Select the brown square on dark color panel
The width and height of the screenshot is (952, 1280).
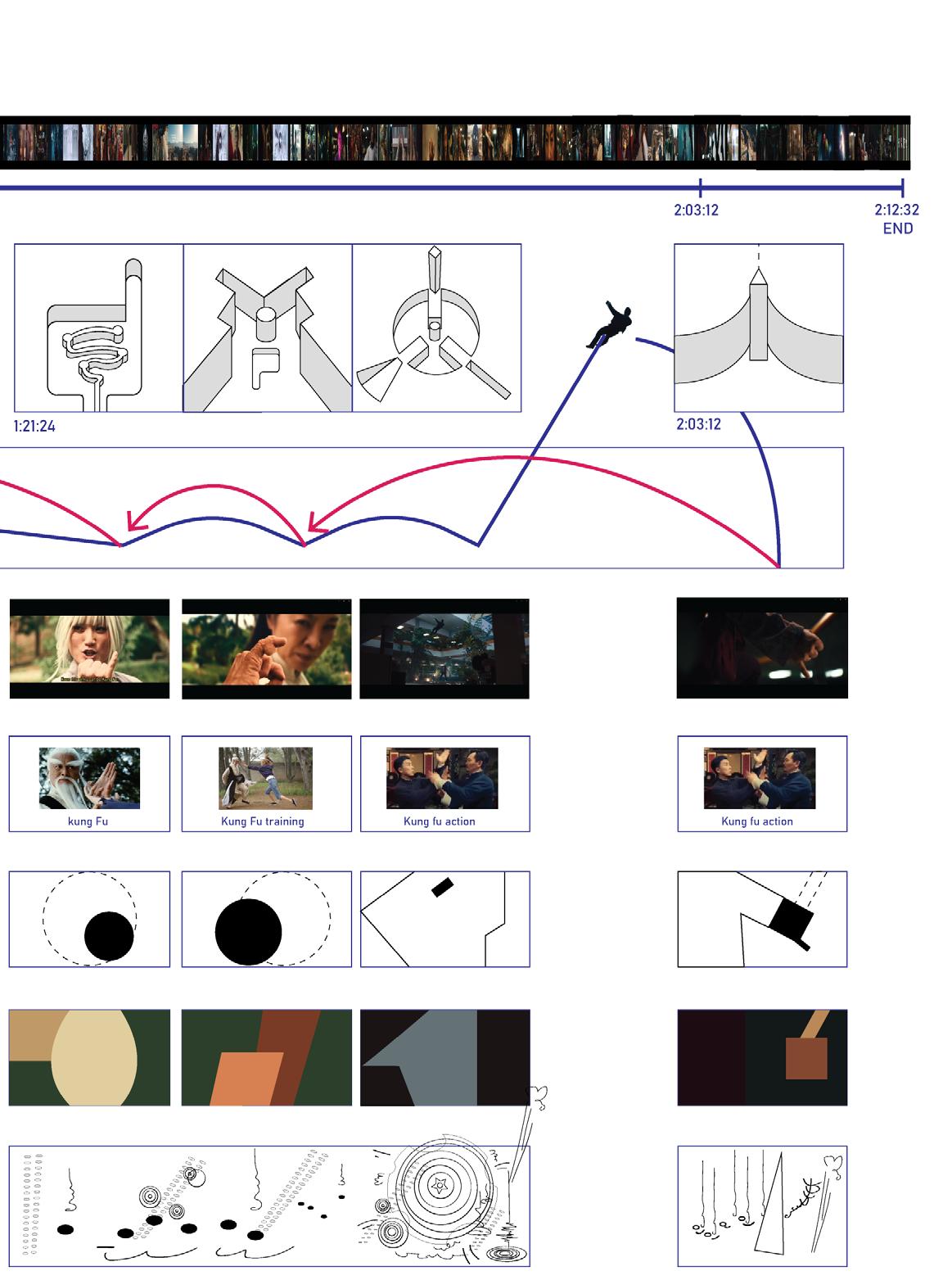tap(762, 1058)
